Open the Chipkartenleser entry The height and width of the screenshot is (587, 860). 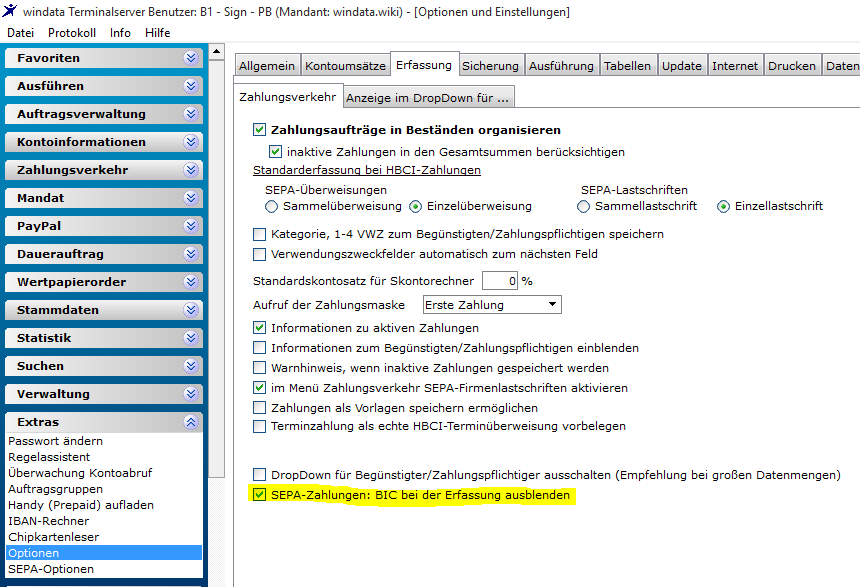pos(53,537)
